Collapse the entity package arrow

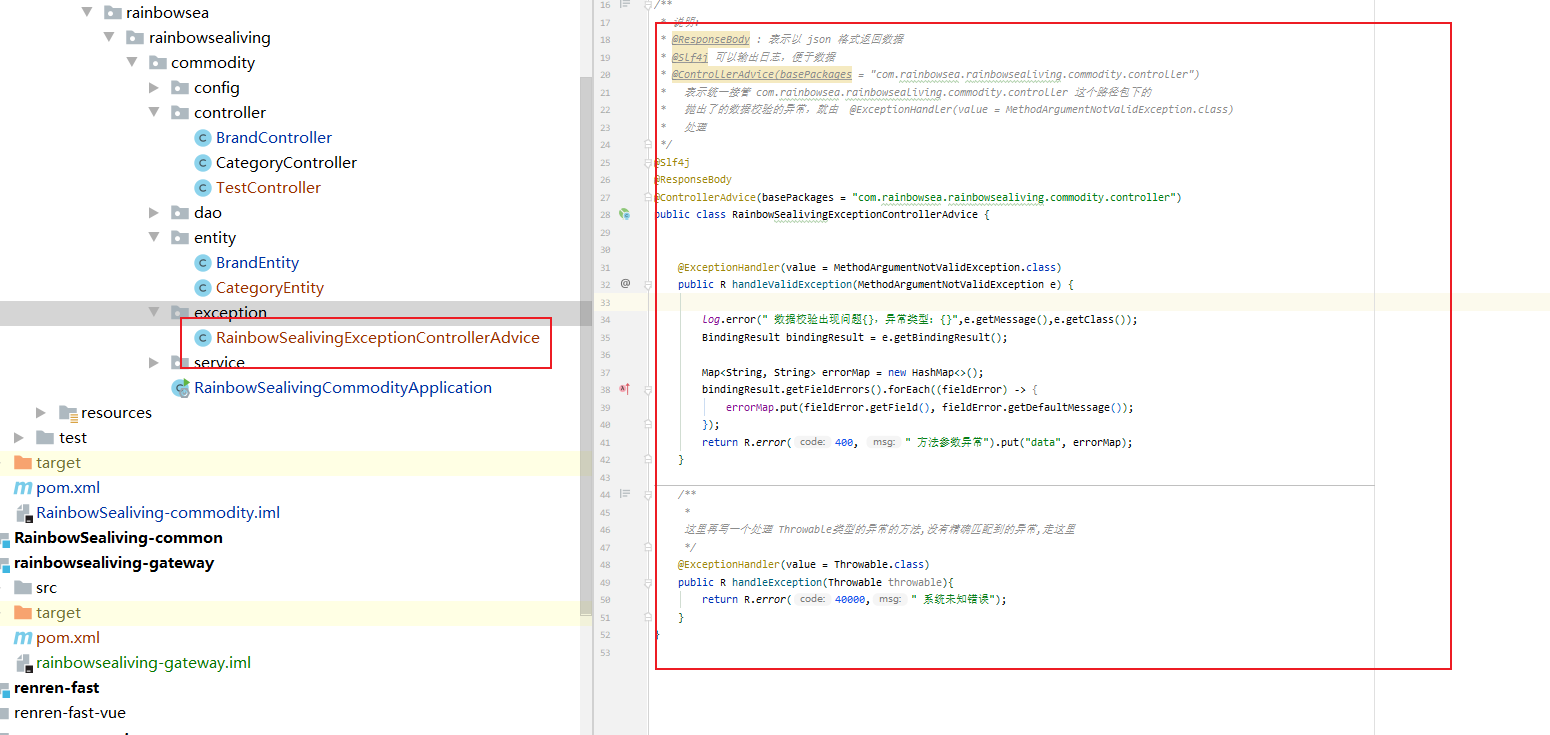(x=154, y=238)
